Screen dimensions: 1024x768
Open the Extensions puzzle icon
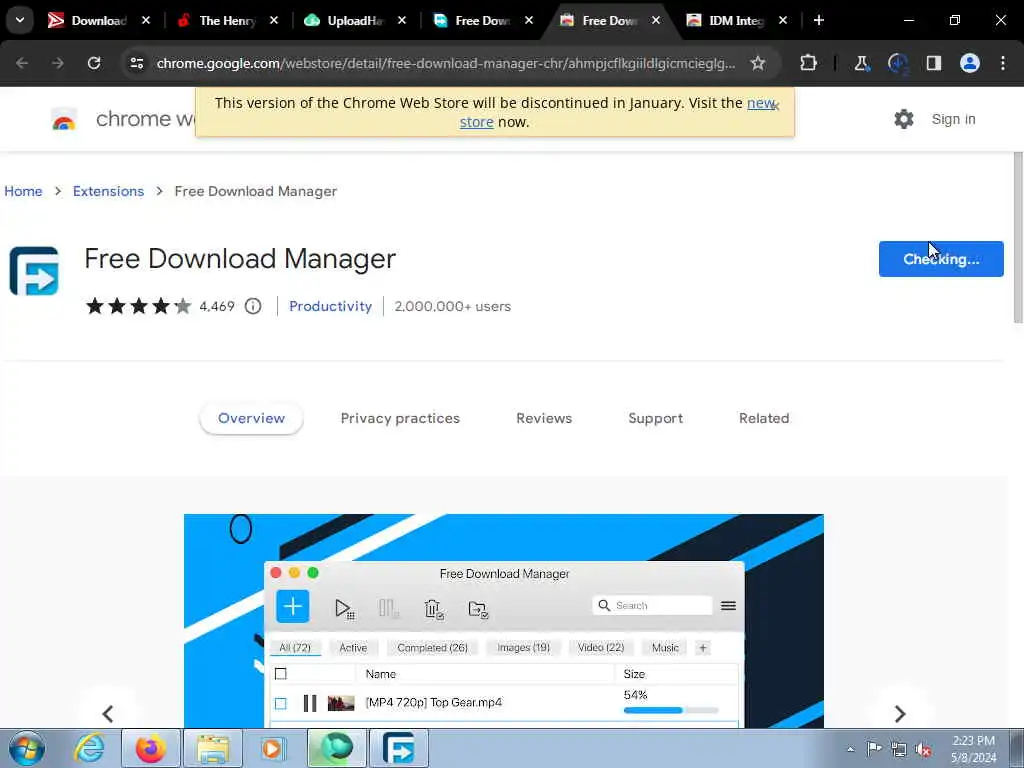[x=808, y=63]
